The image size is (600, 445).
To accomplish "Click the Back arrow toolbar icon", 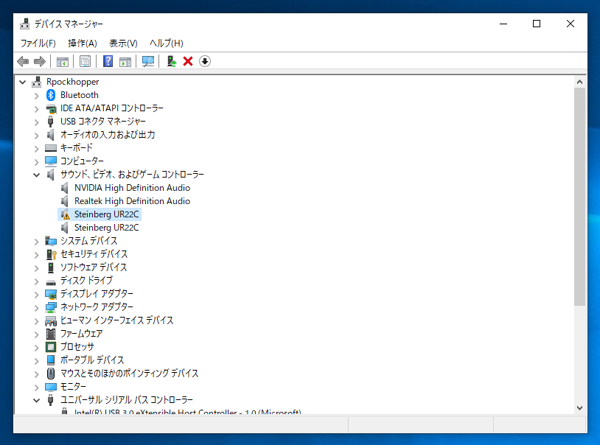I will point(23,61).
